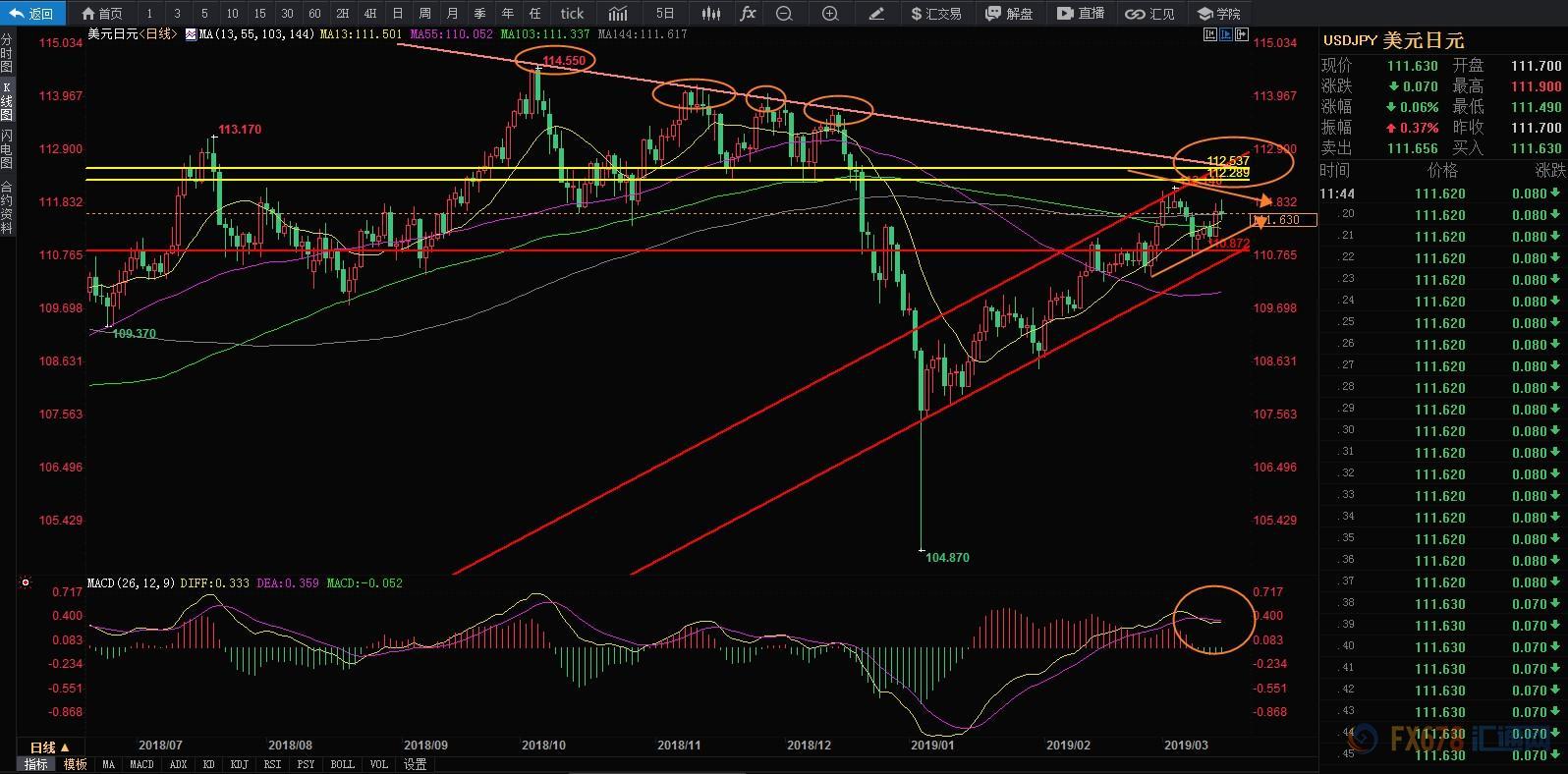The image size is (1568, 774).
Task: Switch to daily 日 chart
Action: coord(397,13)
